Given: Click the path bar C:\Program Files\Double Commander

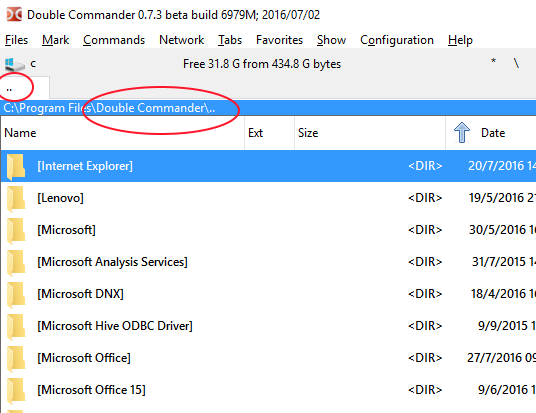Looking at the screenshot, I should (x=268, y=108).
